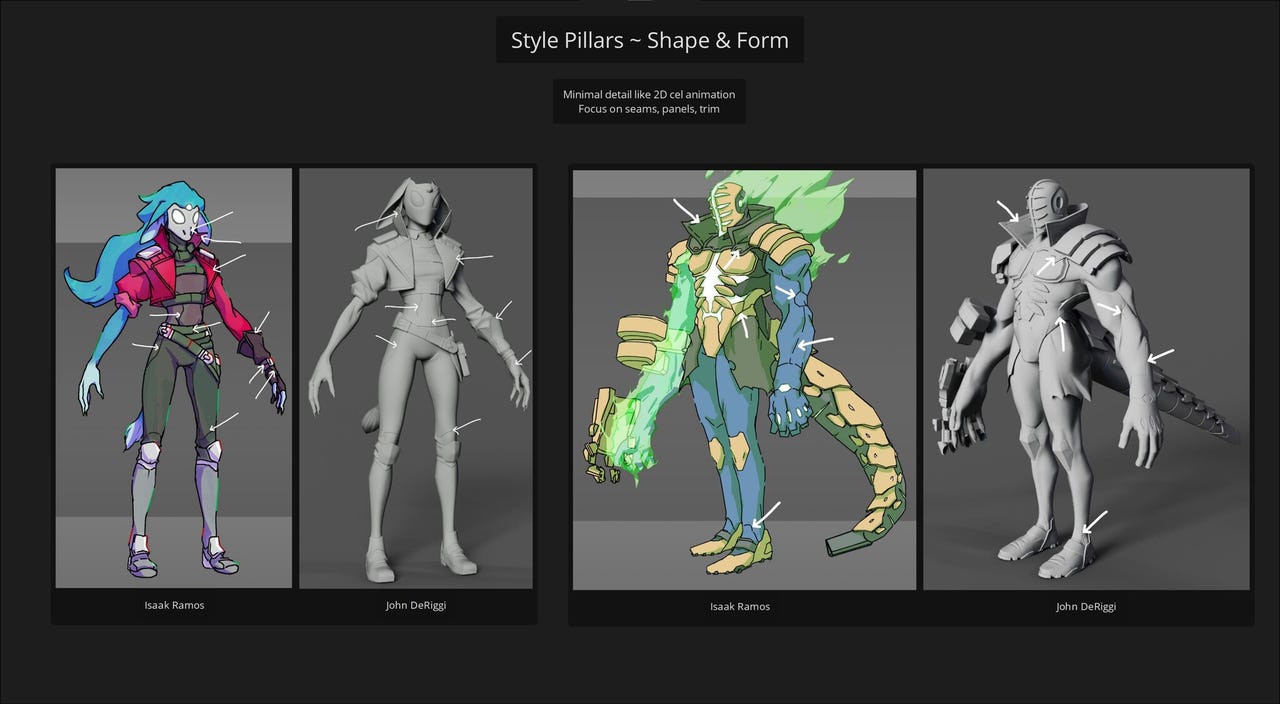The width and height of the screenshot is (1280, 704).
Task: Select the gray armored character 3D sculpt
Action: click(1086, 380)
